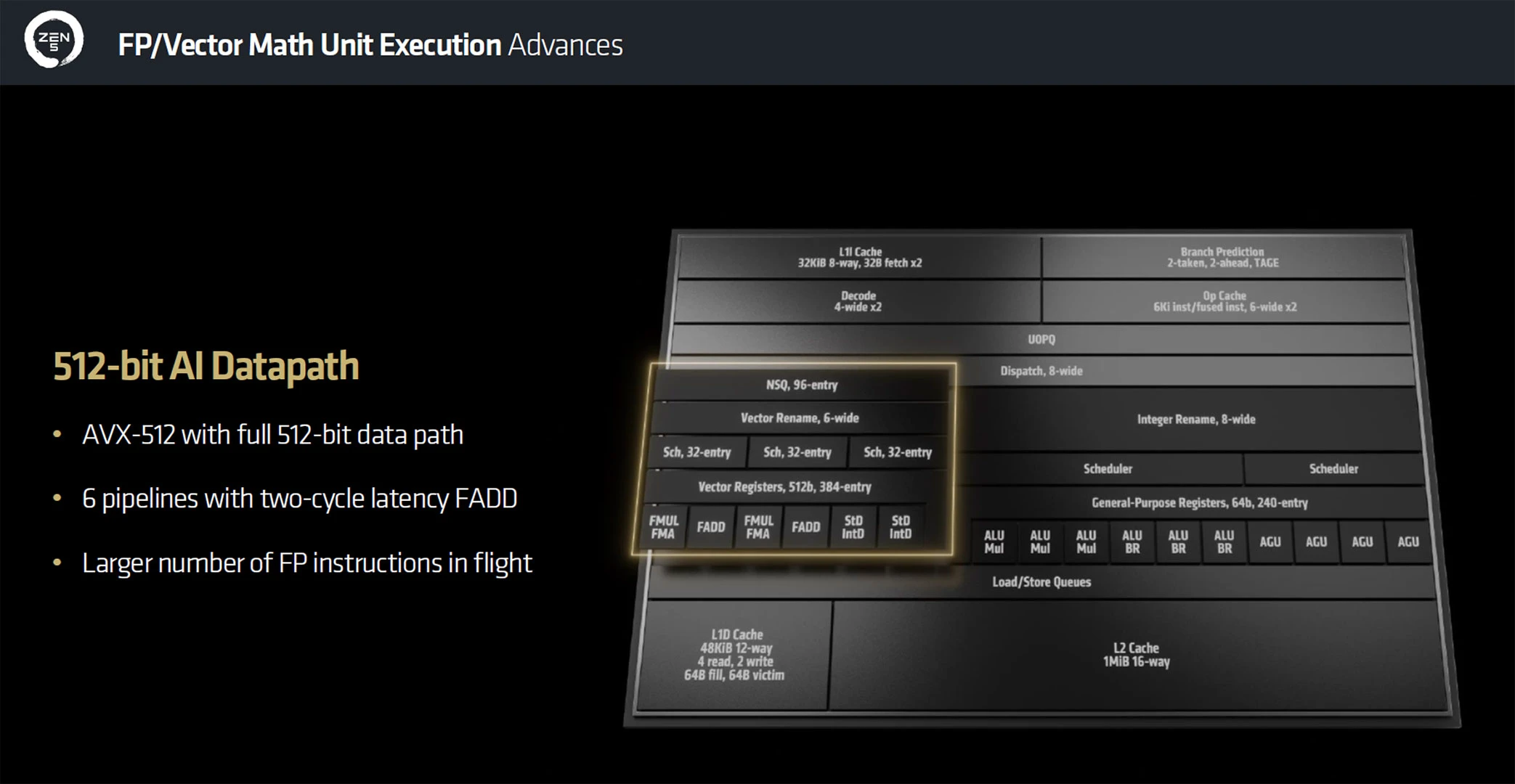Click the Zen 5 logo

pos(54,40)
